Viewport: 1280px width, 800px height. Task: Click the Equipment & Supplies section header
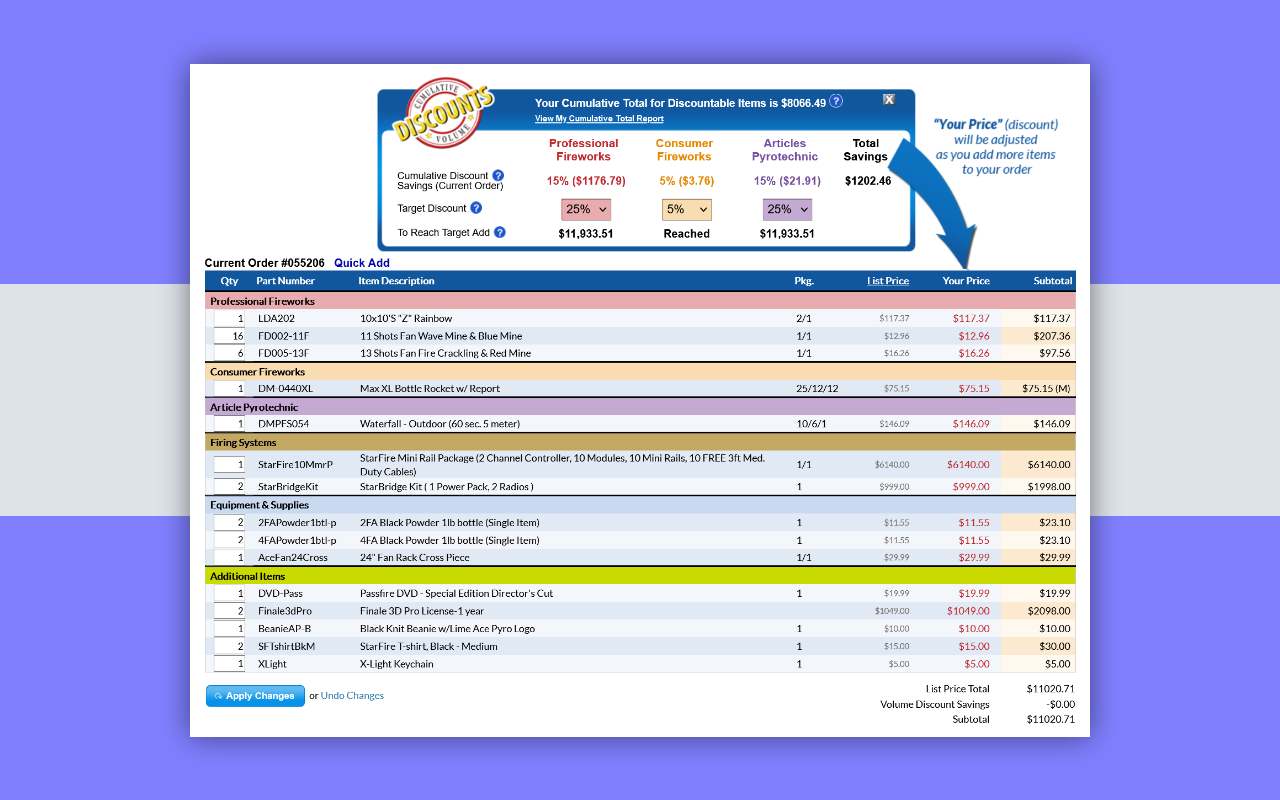[640, 505]
